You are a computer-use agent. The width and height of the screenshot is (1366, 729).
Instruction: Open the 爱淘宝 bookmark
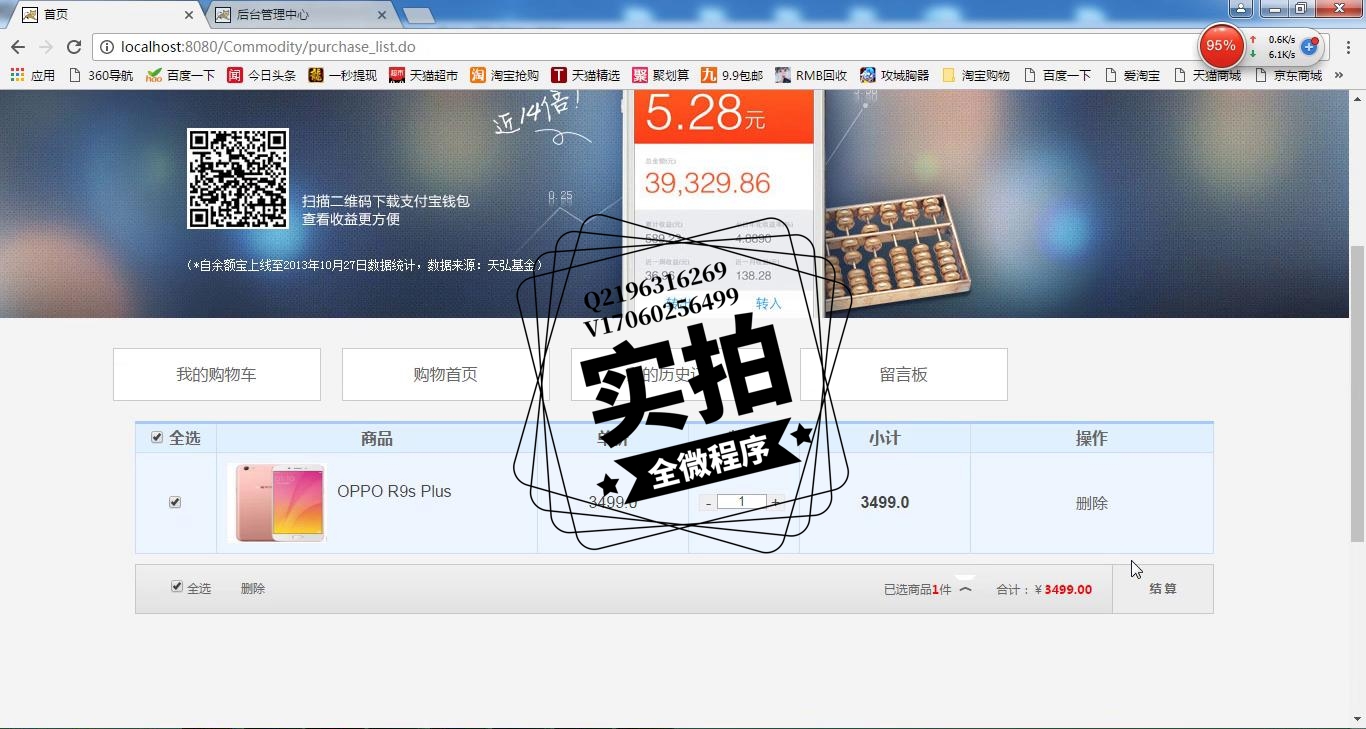[x=1132, y=75]
